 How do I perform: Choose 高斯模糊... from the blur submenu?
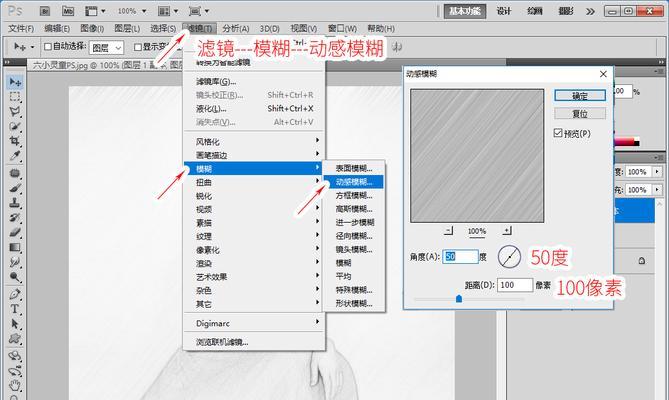353,209
